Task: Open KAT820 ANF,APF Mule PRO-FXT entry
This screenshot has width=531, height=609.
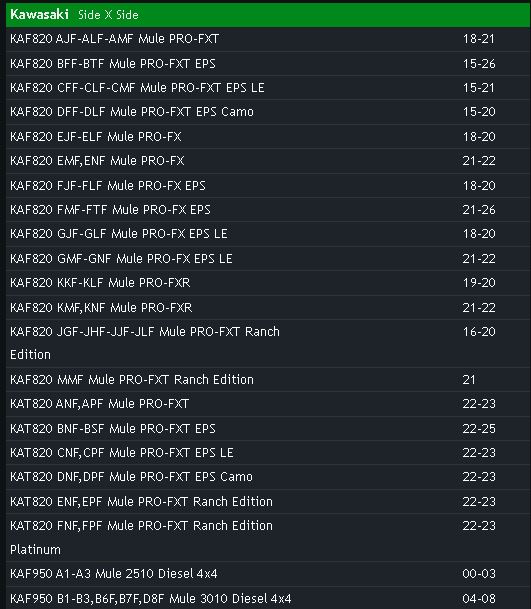Action: (268, 404)
